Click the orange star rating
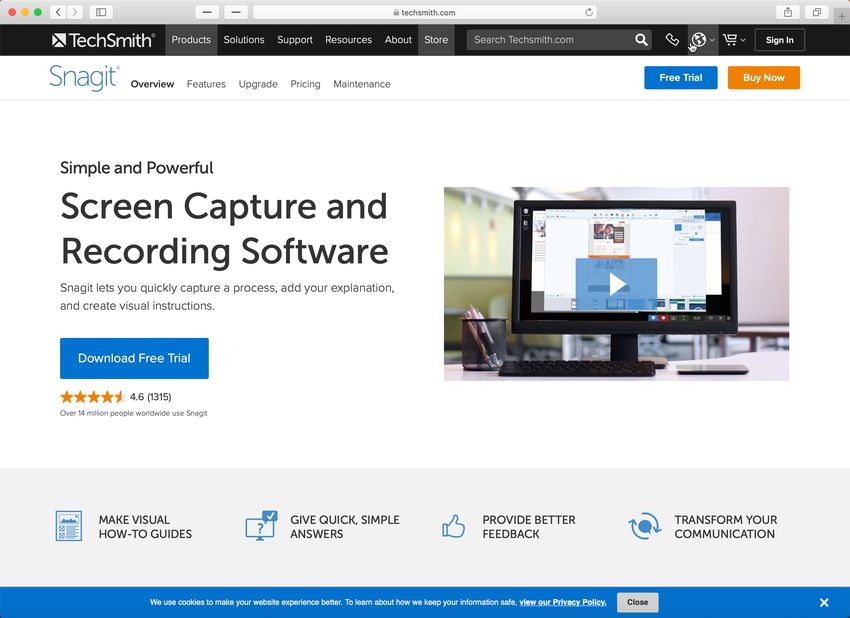 (x=93, y=397)
